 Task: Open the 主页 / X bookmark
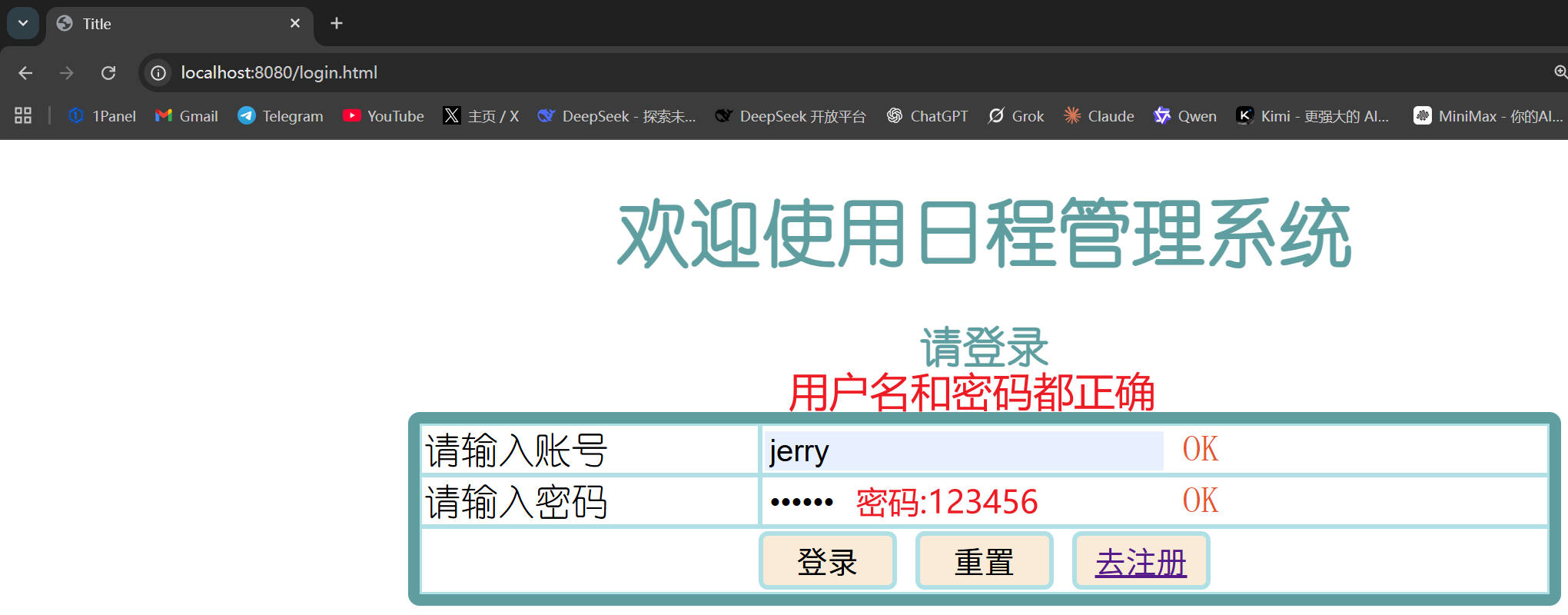[x=481, y=116]
